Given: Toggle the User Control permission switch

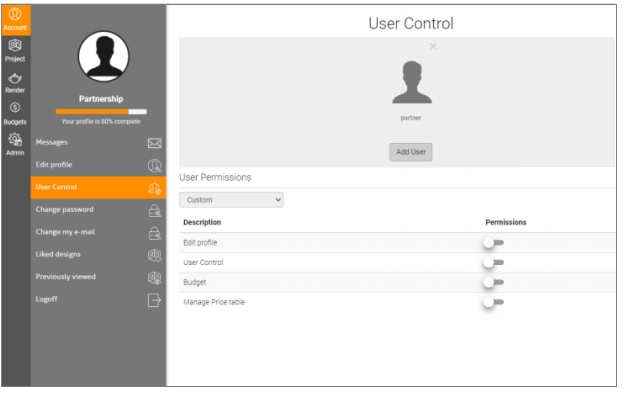Looking at the screenshot, I should pos(493,263).
